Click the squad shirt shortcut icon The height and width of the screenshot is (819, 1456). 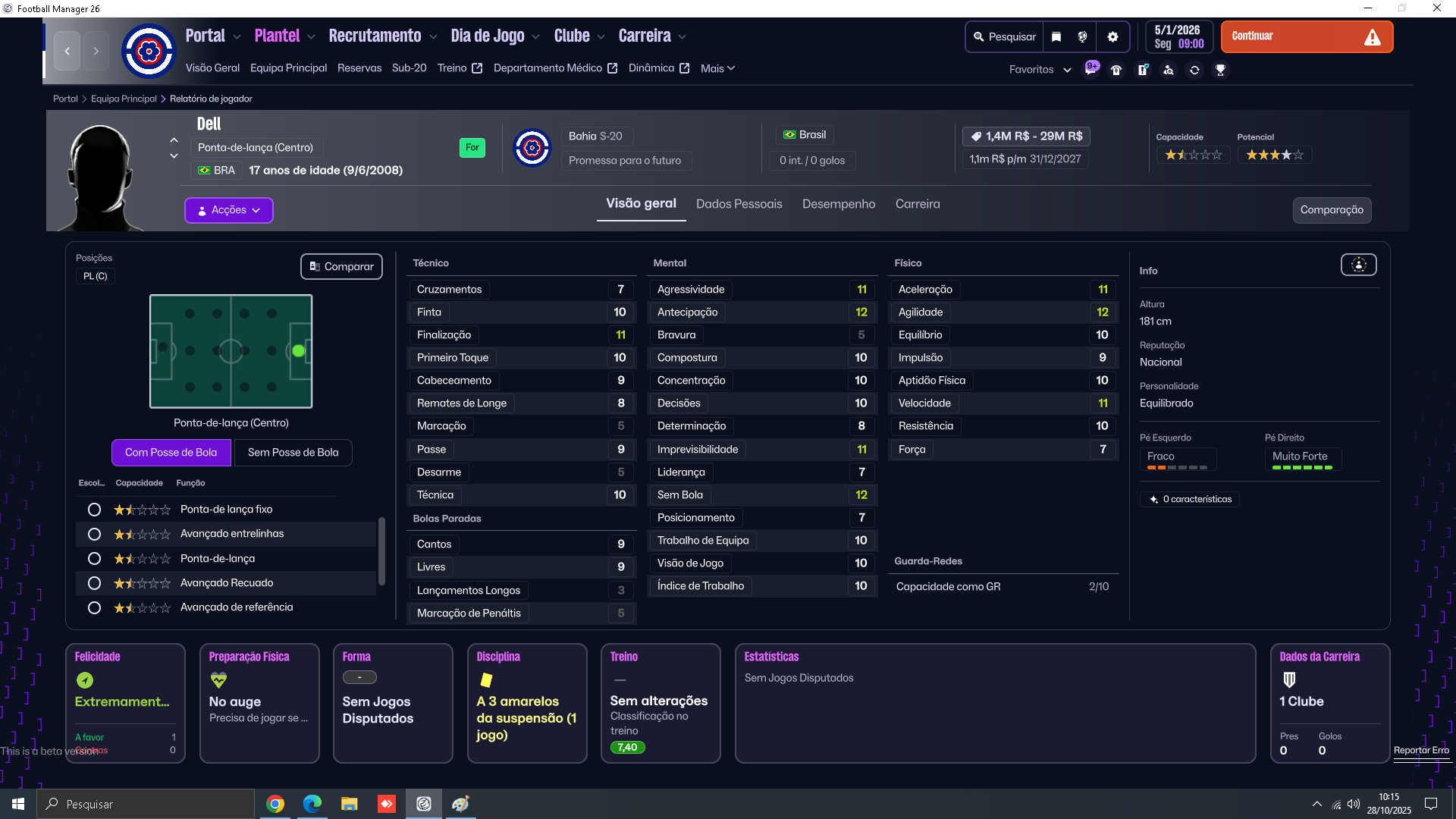coord(1116,70)
